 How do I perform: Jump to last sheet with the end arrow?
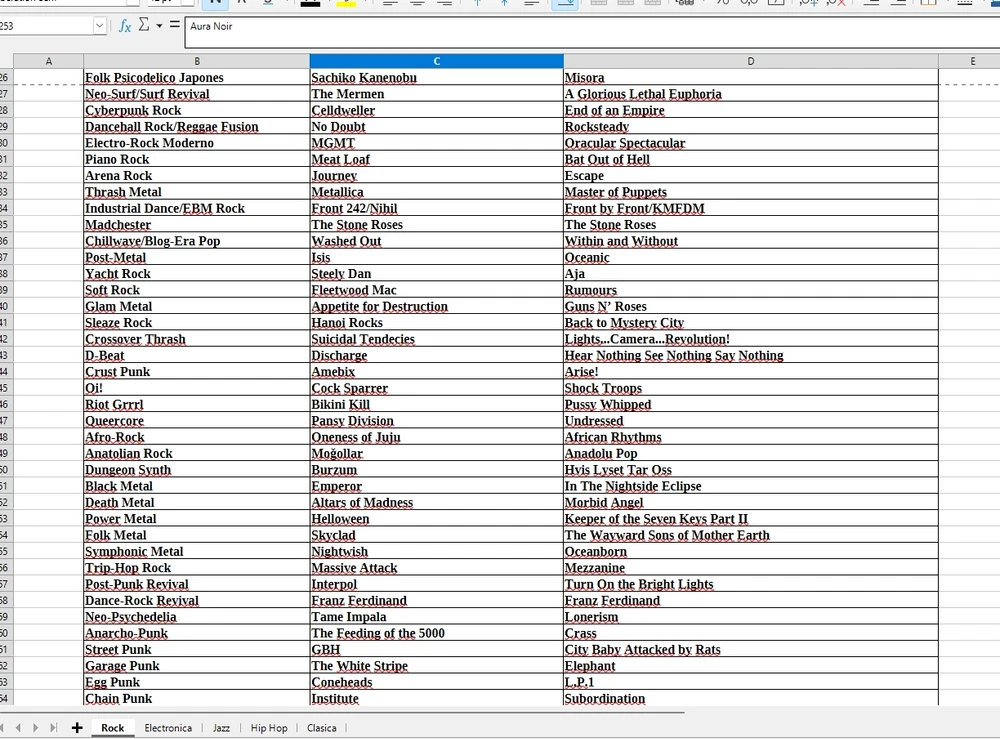(54, 728)
